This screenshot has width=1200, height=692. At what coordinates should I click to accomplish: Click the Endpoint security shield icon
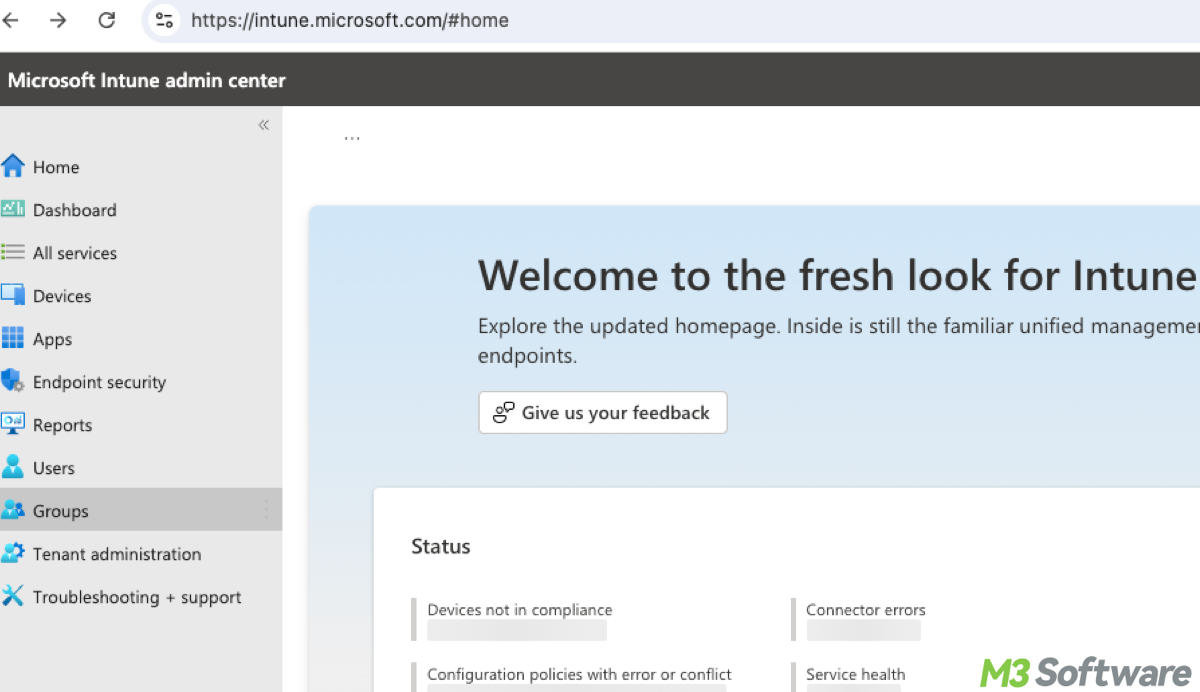coord(13,381)
